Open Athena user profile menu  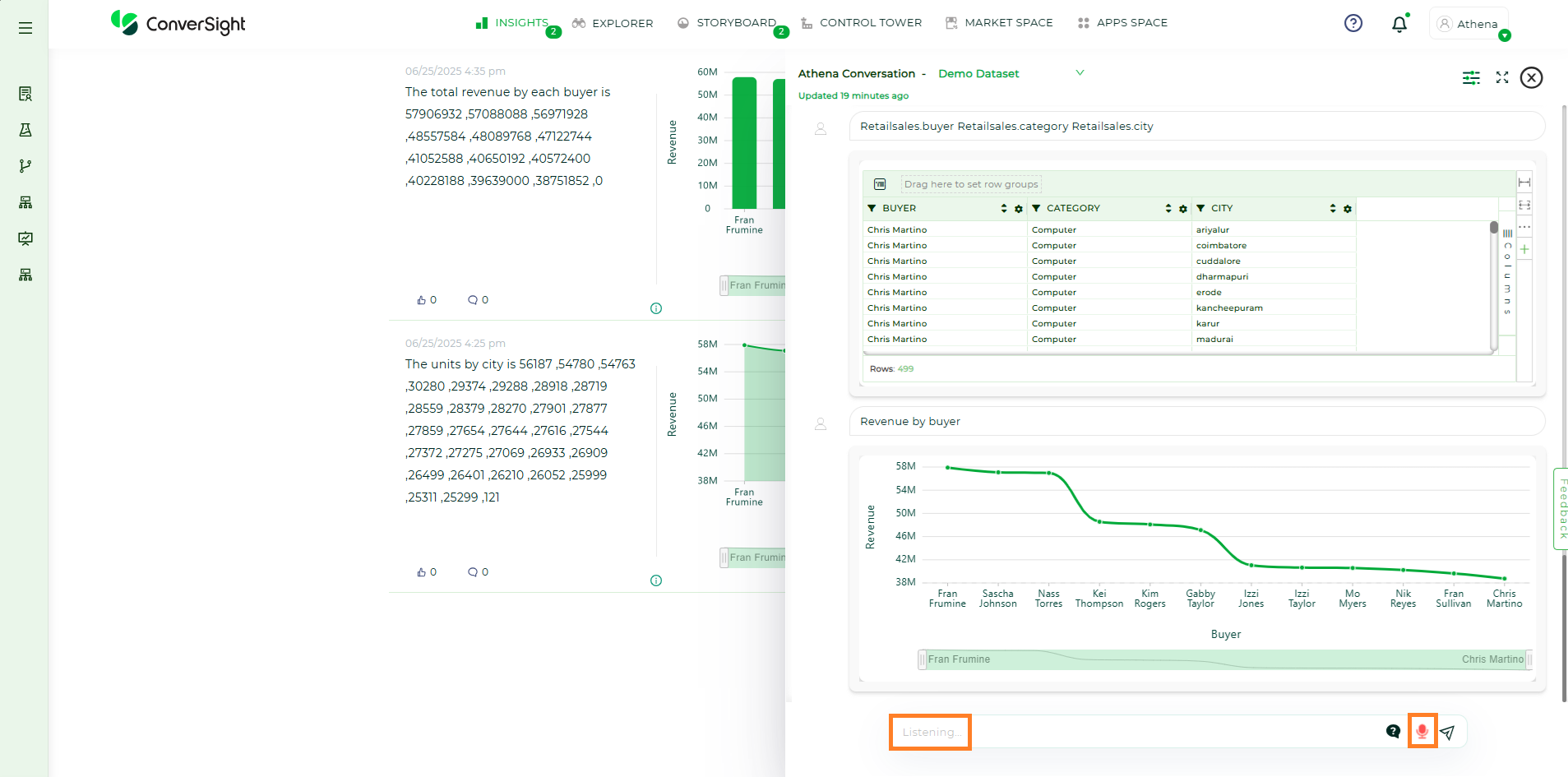tap(1469, 24)
